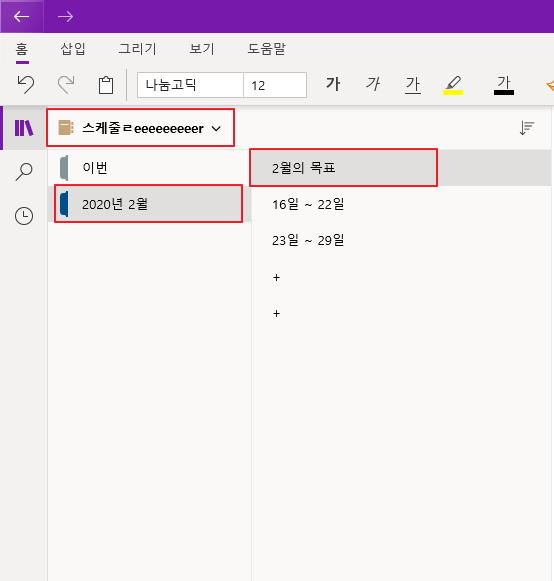Click the font size 12 box

click(x=275, y=85)
